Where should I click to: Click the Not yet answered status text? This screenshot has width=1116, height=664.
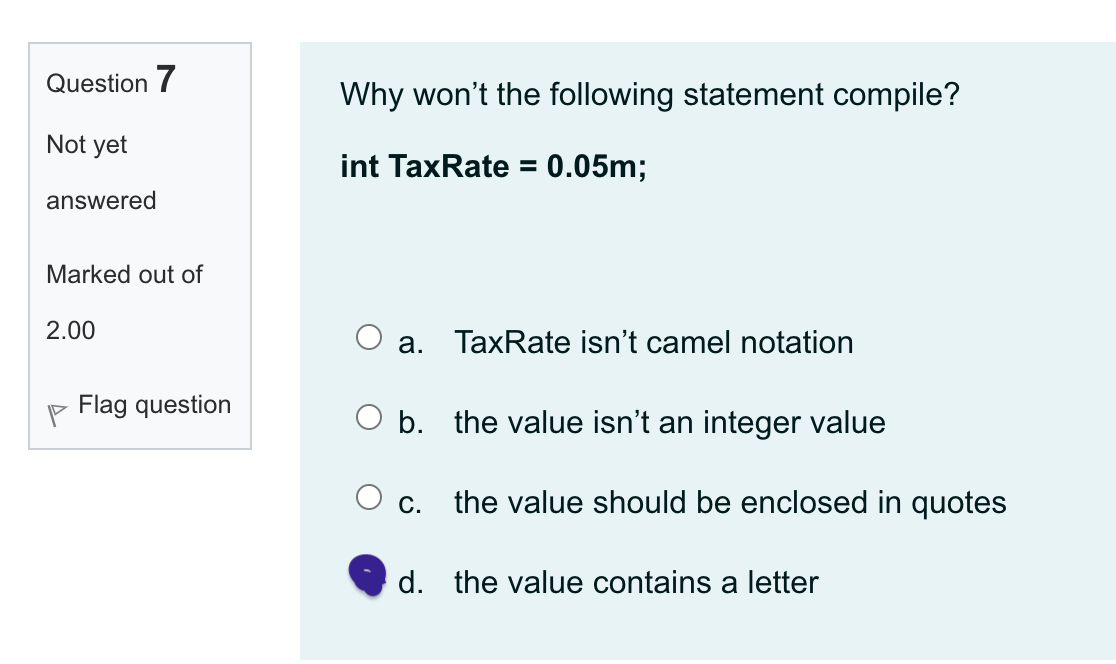(x=101, y=172)
